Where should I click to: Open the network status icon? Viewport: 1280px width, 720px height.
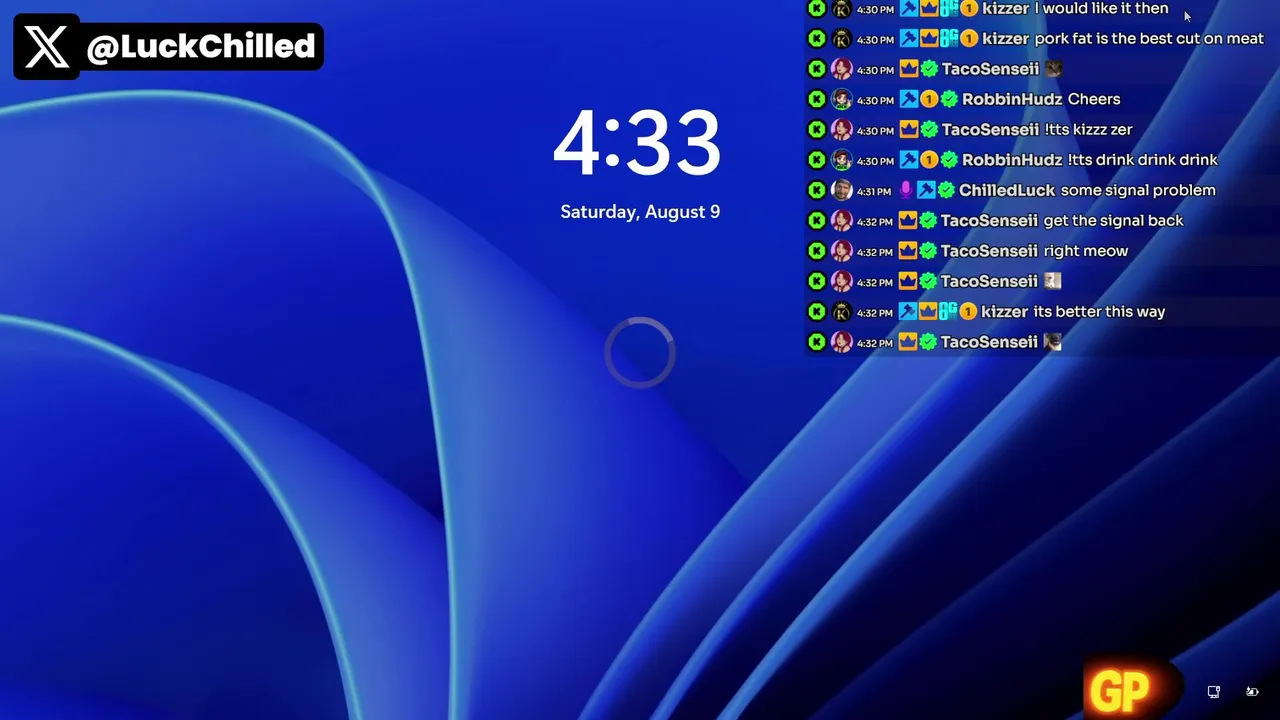coord(1214,691)
